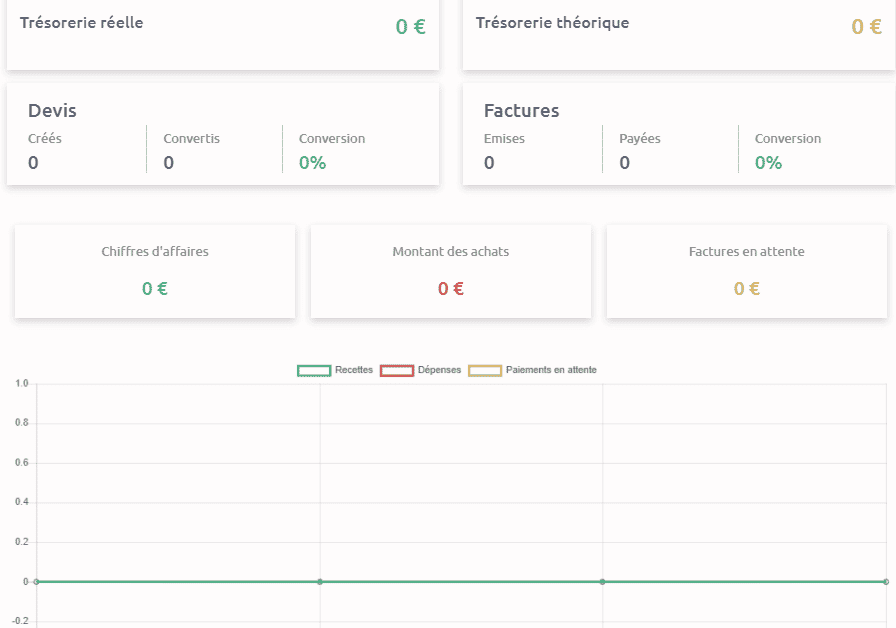896x628 pixels.
Task: Click the last data point on chart line
Action: pyautogui.click(x=886, y=582)
